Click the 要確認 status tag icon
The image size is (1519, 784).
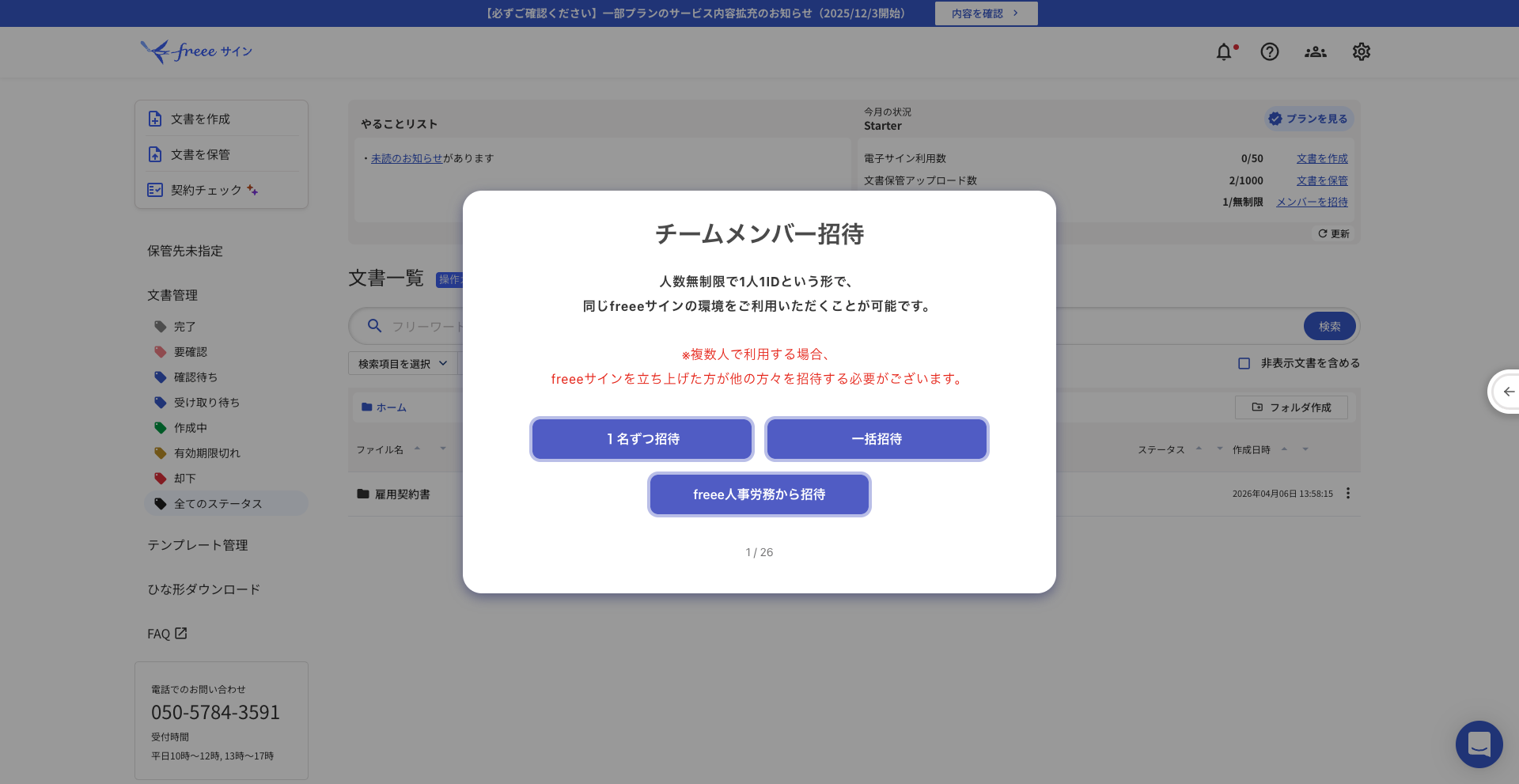(x=161, y=352)
